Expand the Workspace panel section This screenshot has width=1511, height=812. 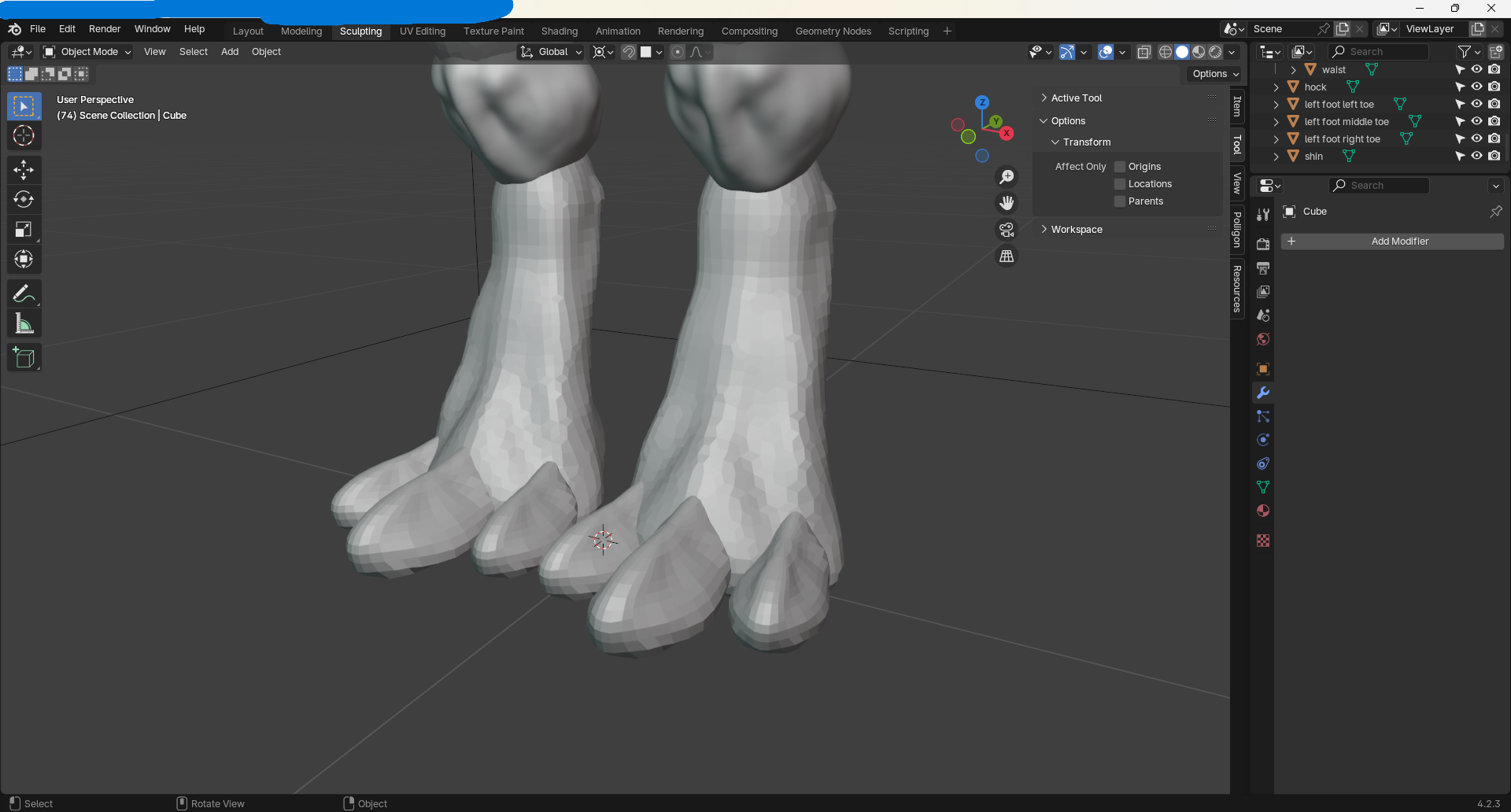[x=1076, y=230]
